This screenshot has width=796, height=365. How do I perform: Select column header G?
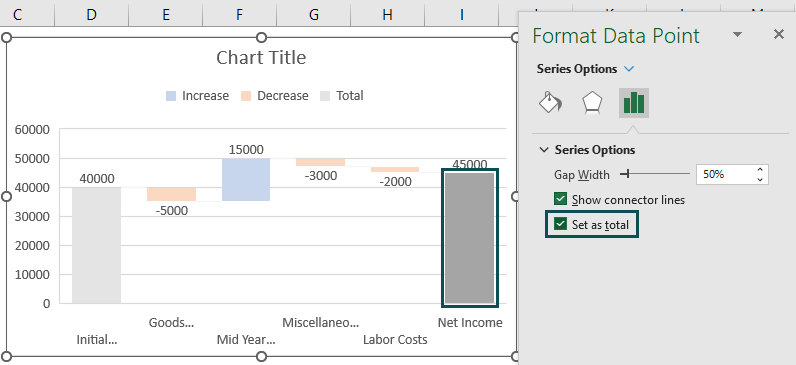[x=314, y=15]
